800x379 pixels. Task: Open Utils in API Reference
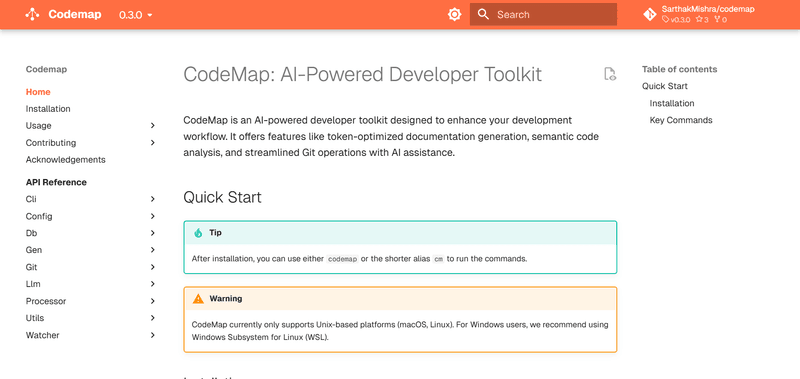pyautogui.click(x=35, y=318)
